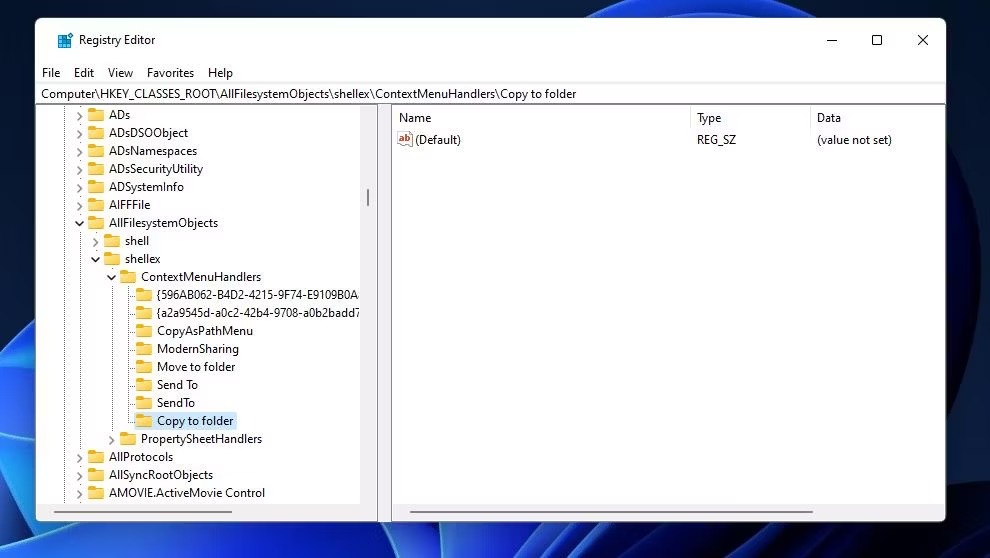Click the Copy to folder key icon
Viewport: 990px width, 558px height.
pyautogui.click(x=144, y=420)
